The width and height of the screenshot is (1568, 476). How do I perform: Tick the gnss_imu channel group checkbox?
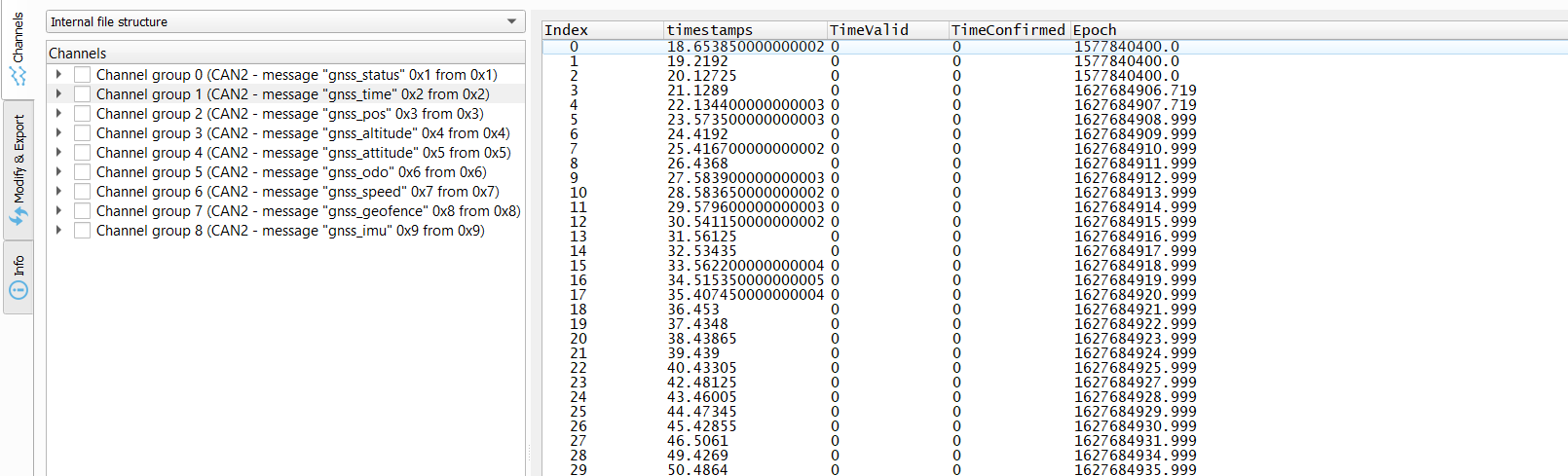coord(83,231)
